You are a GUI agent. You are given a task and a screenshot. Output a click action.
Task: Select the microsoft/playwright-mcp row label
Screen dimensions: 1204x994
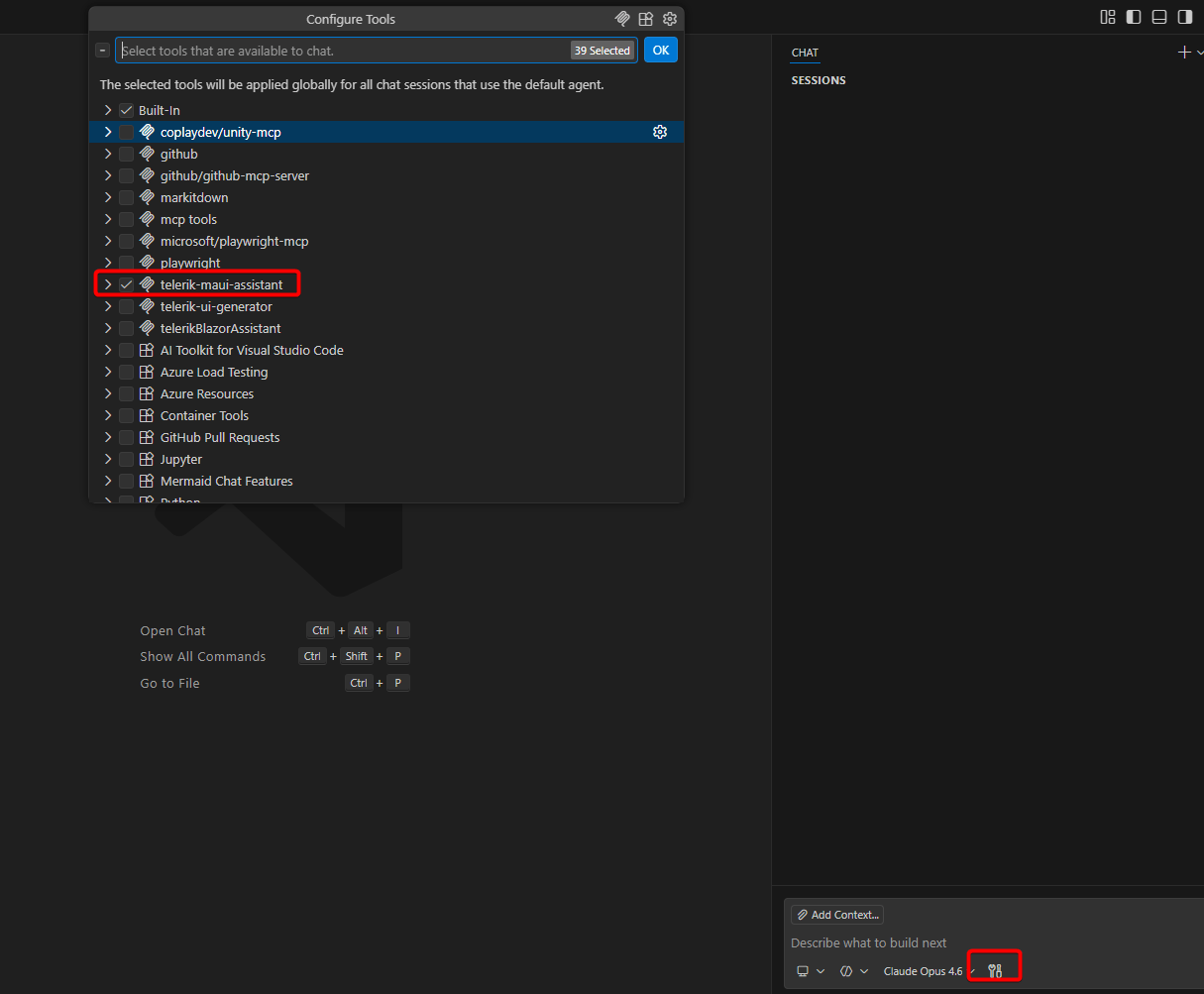pyautogui.click(x=235, y=241)
